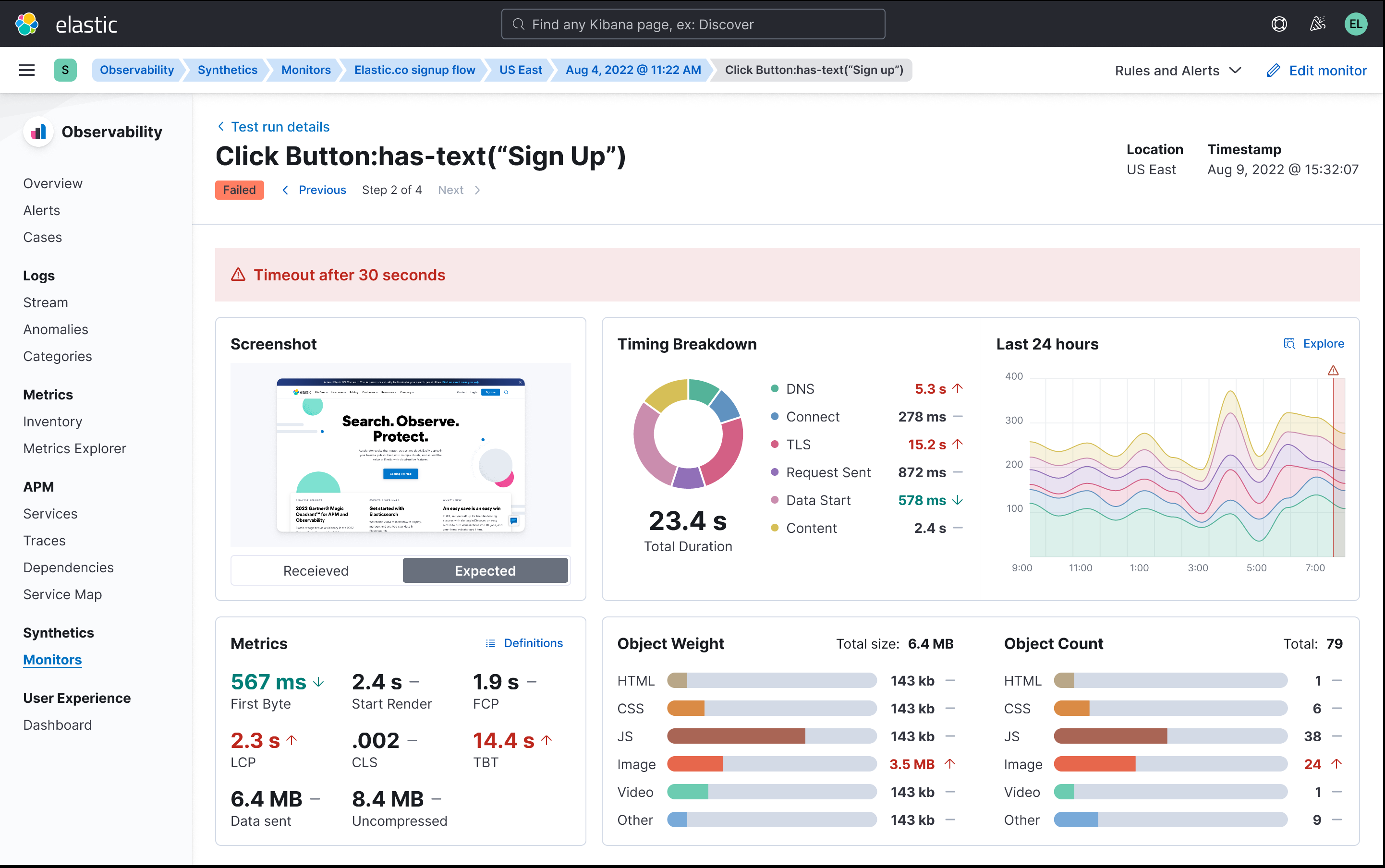Click the Failed status badge

240,190
